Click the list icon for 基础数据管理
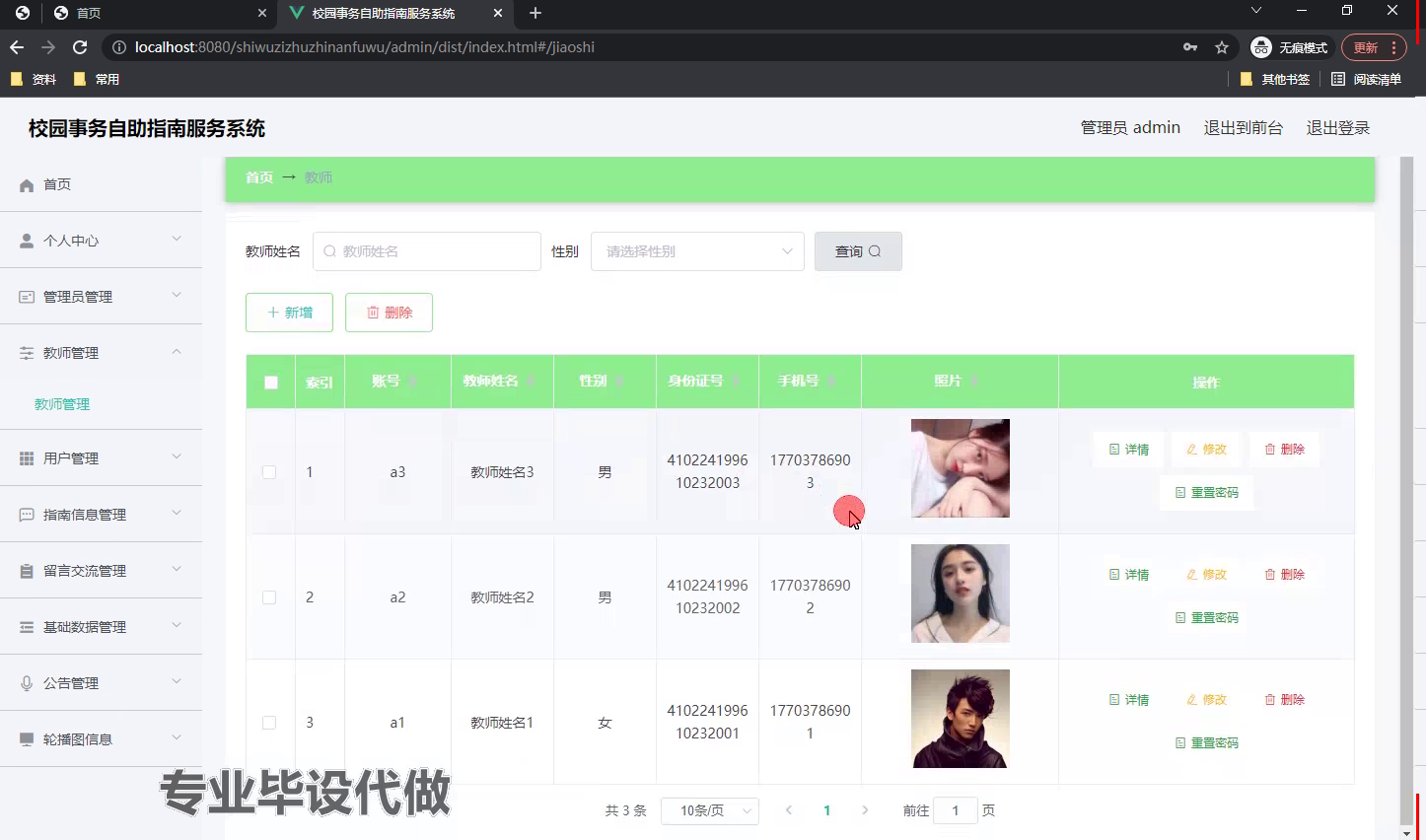This screenshot has height=840, width=1426. point(27,627)
